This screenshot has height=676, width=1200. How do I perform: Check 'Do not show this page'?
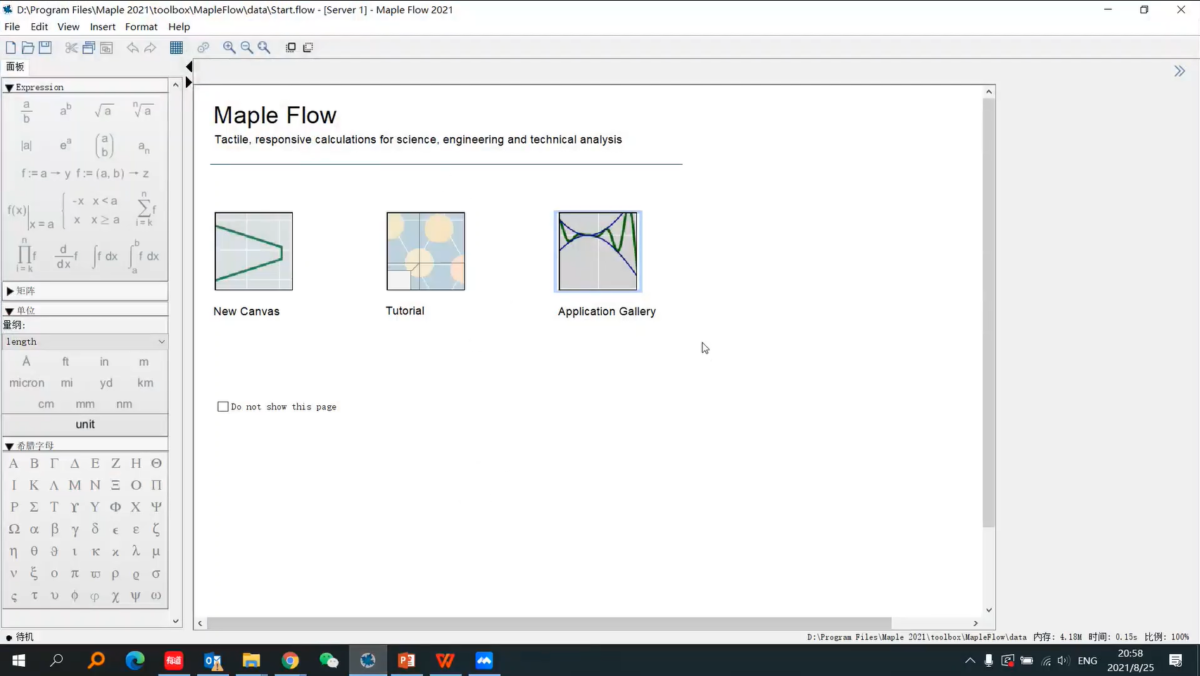click(223, 407)
